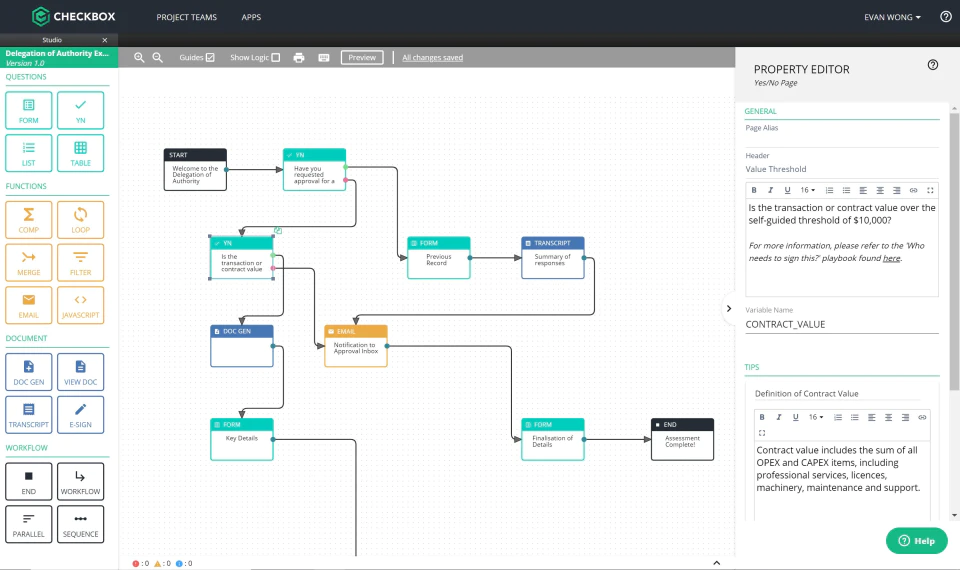The width and height of the screenshot is (960, 570).
Task: Add a TABLE question tile
Action: 80,153
